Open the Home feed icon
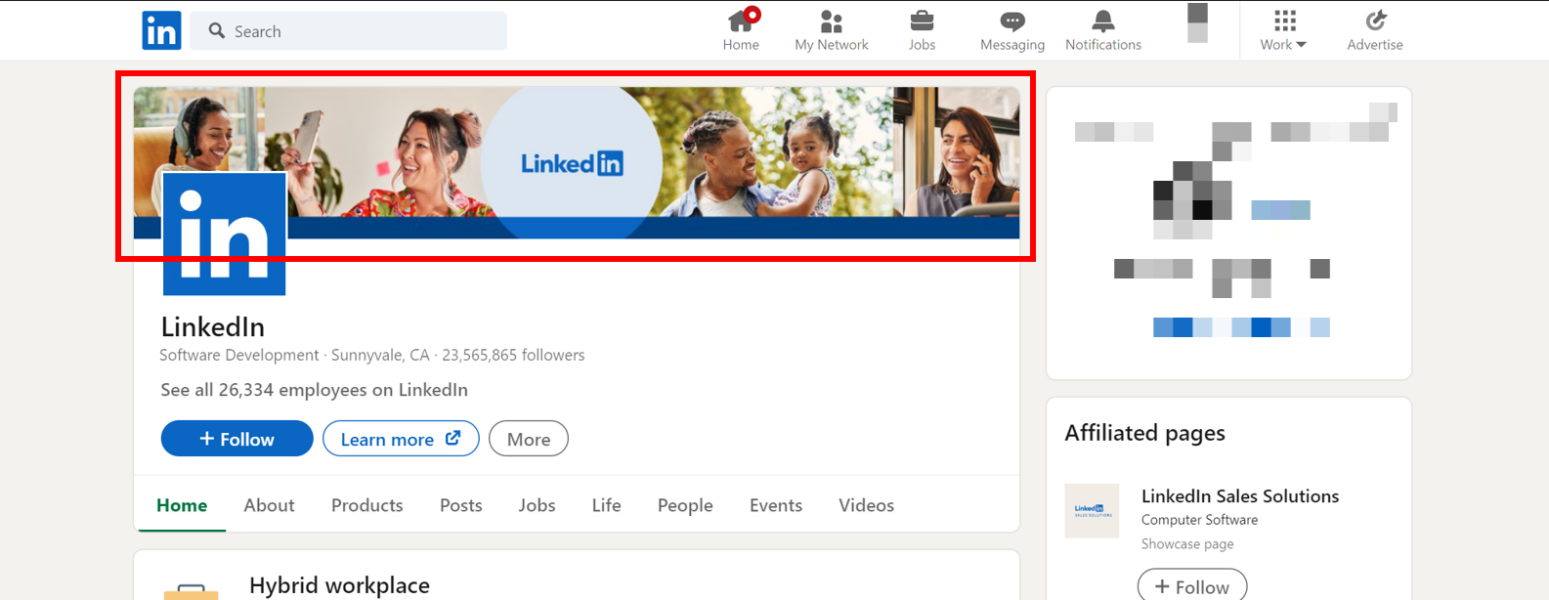This screenshot has width=1549, height=600. [741, 22]
